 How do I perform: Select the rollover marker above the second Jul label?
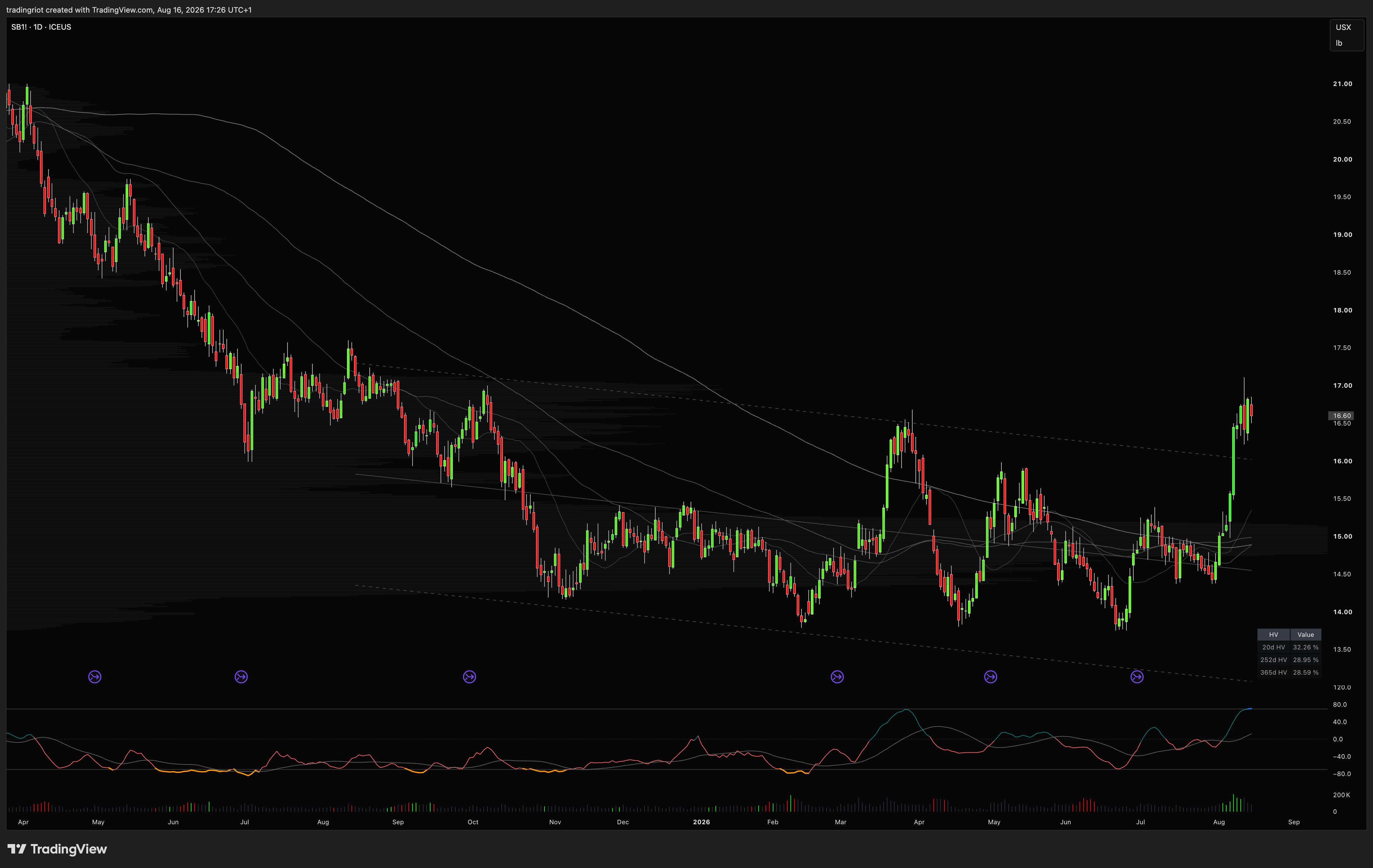(1137, 677)
